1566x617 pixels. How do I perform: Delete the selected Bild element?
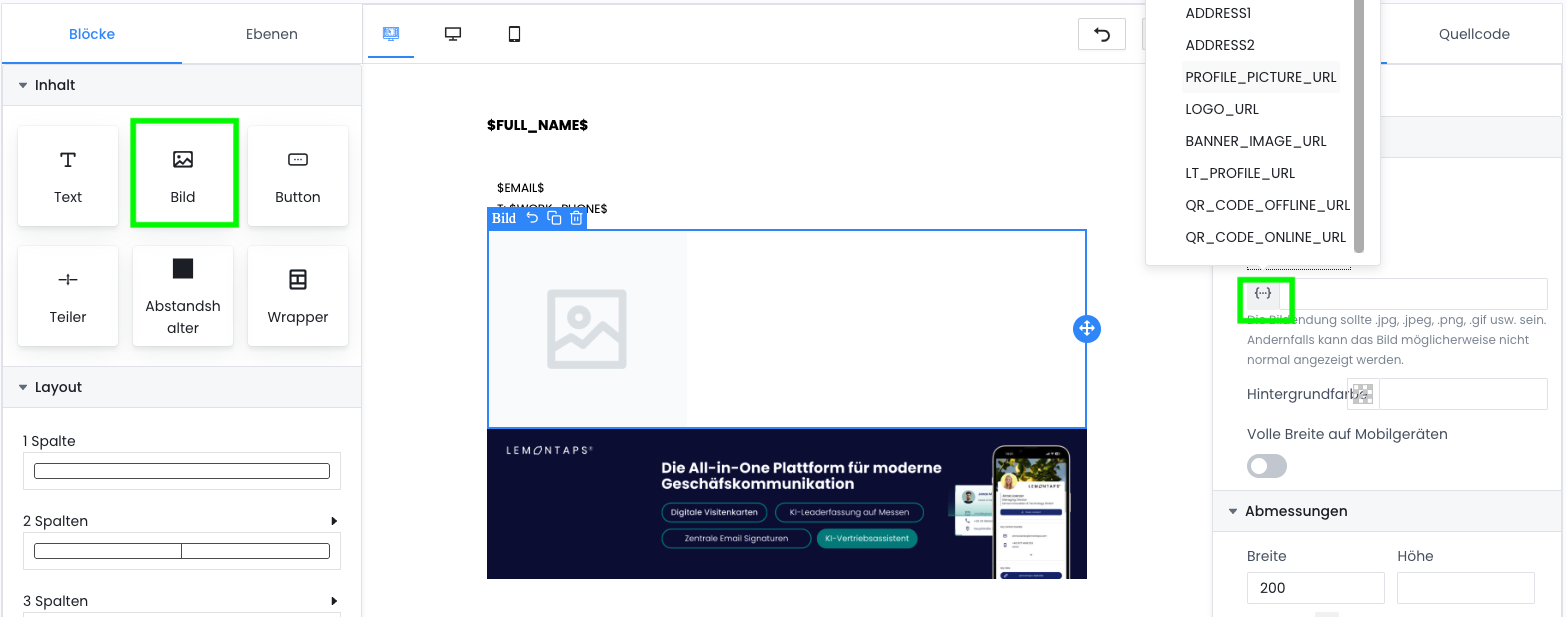576,218
